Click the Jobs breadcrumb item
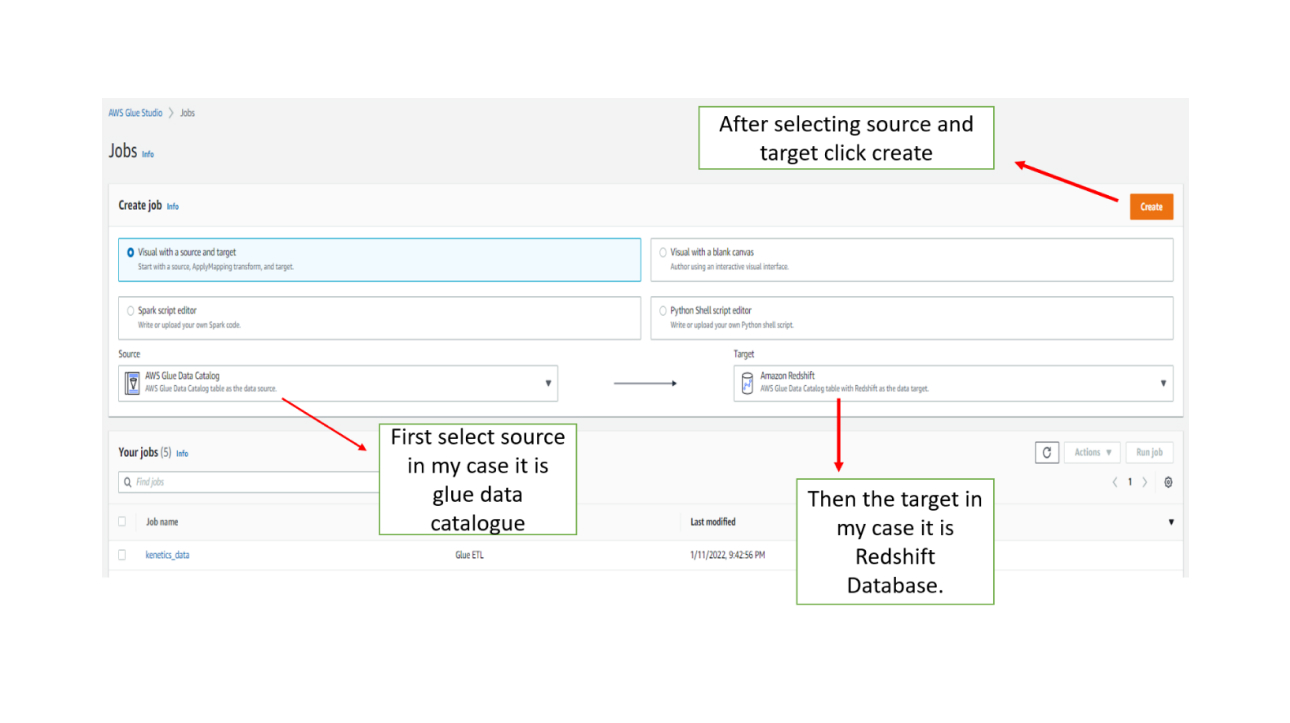Viewport: 1290px width, 723px height. (x=187, y=113)
